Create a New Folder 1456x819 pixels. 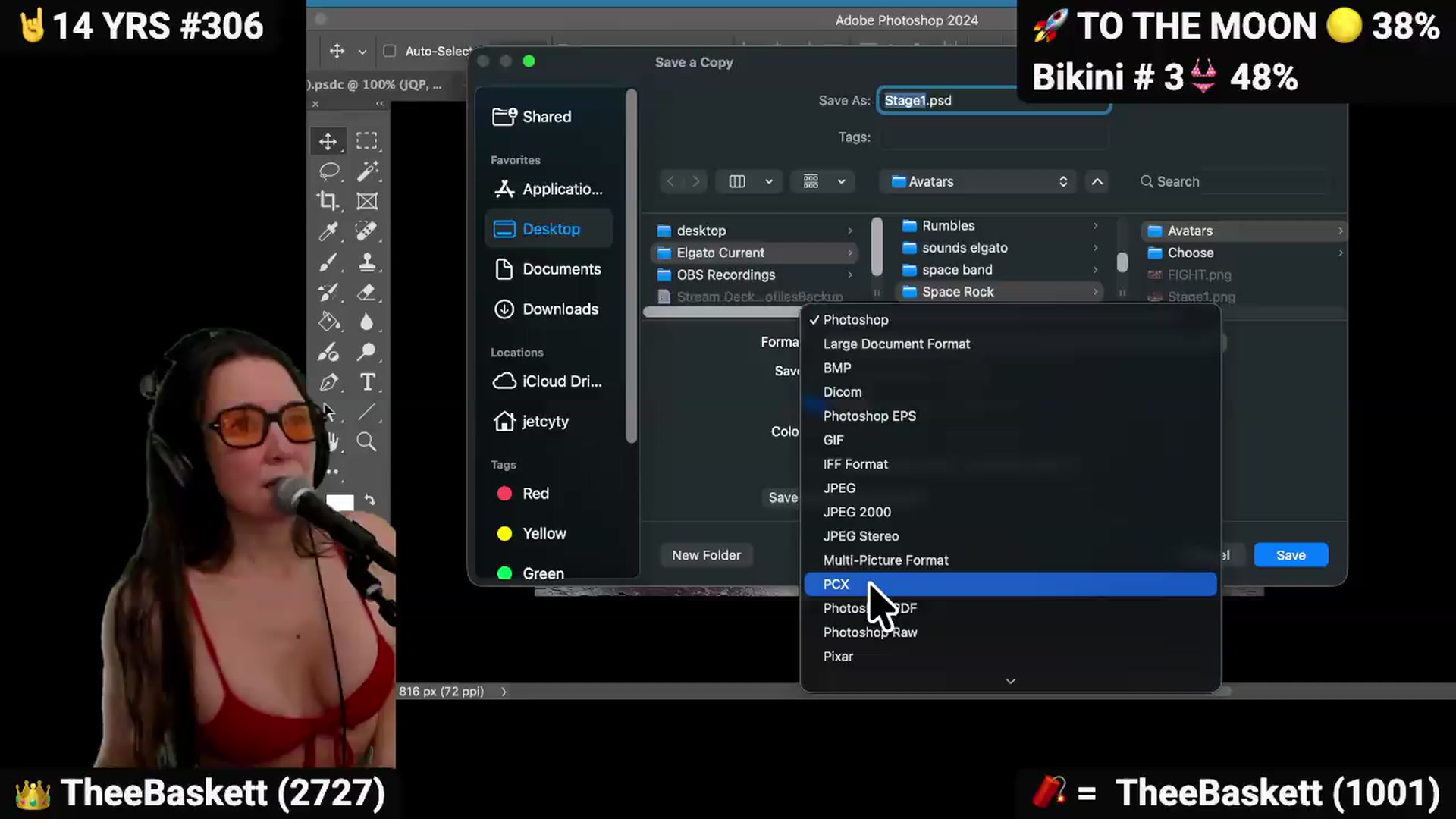(706, 555)
